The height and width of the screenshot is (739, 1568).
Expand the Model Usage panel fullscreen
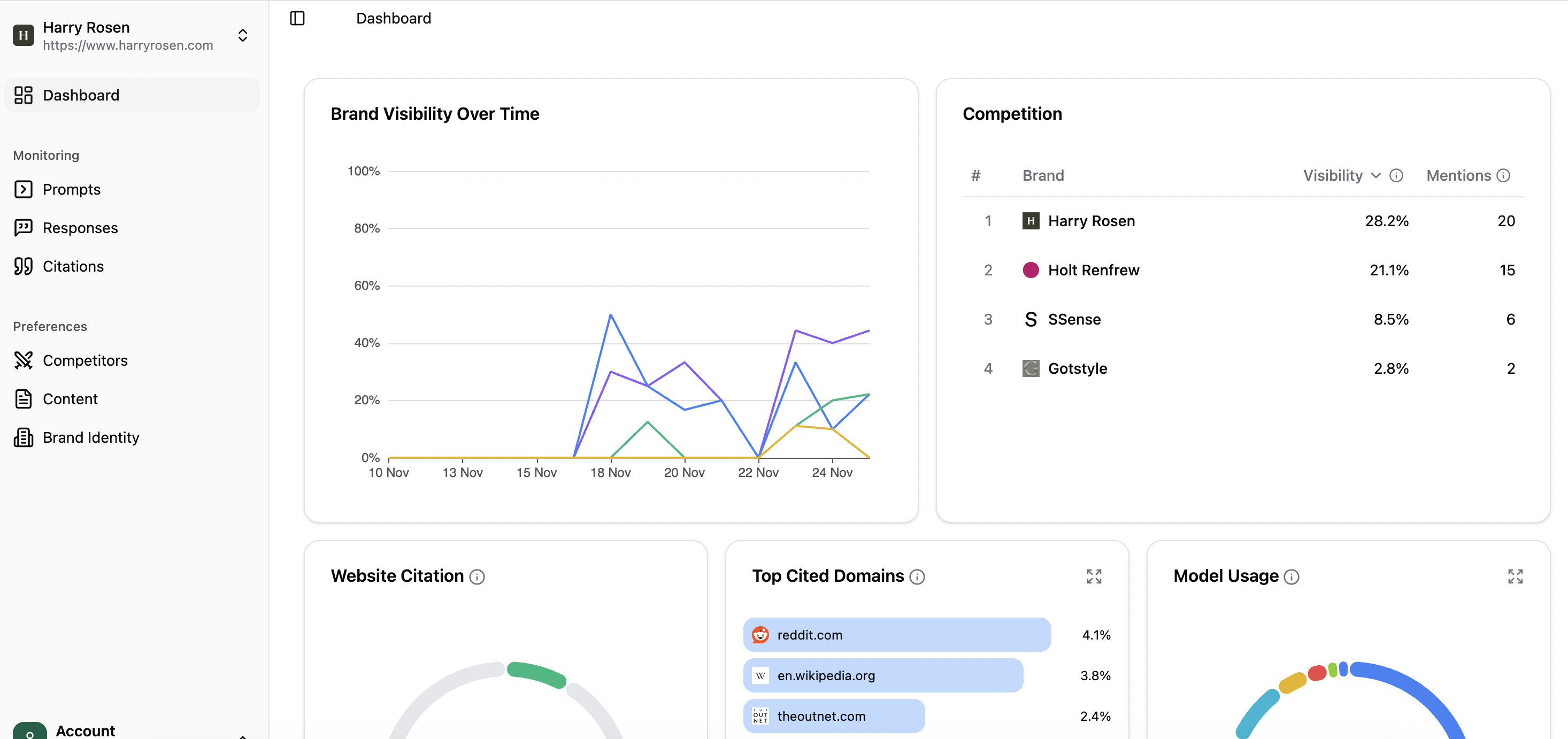[x=1516, y=576]
